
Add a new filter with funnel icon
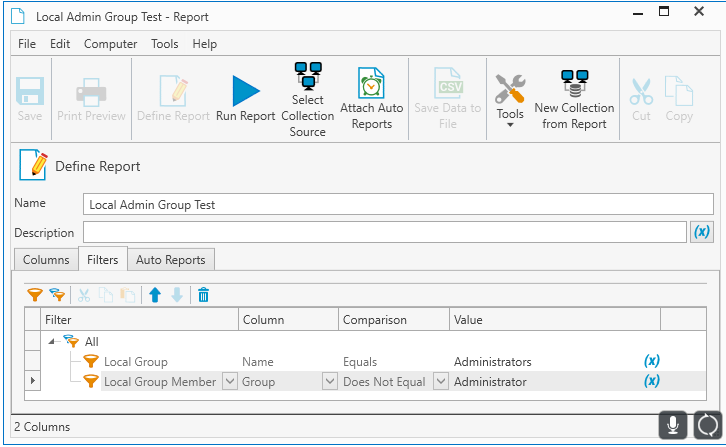pos(35,295)
